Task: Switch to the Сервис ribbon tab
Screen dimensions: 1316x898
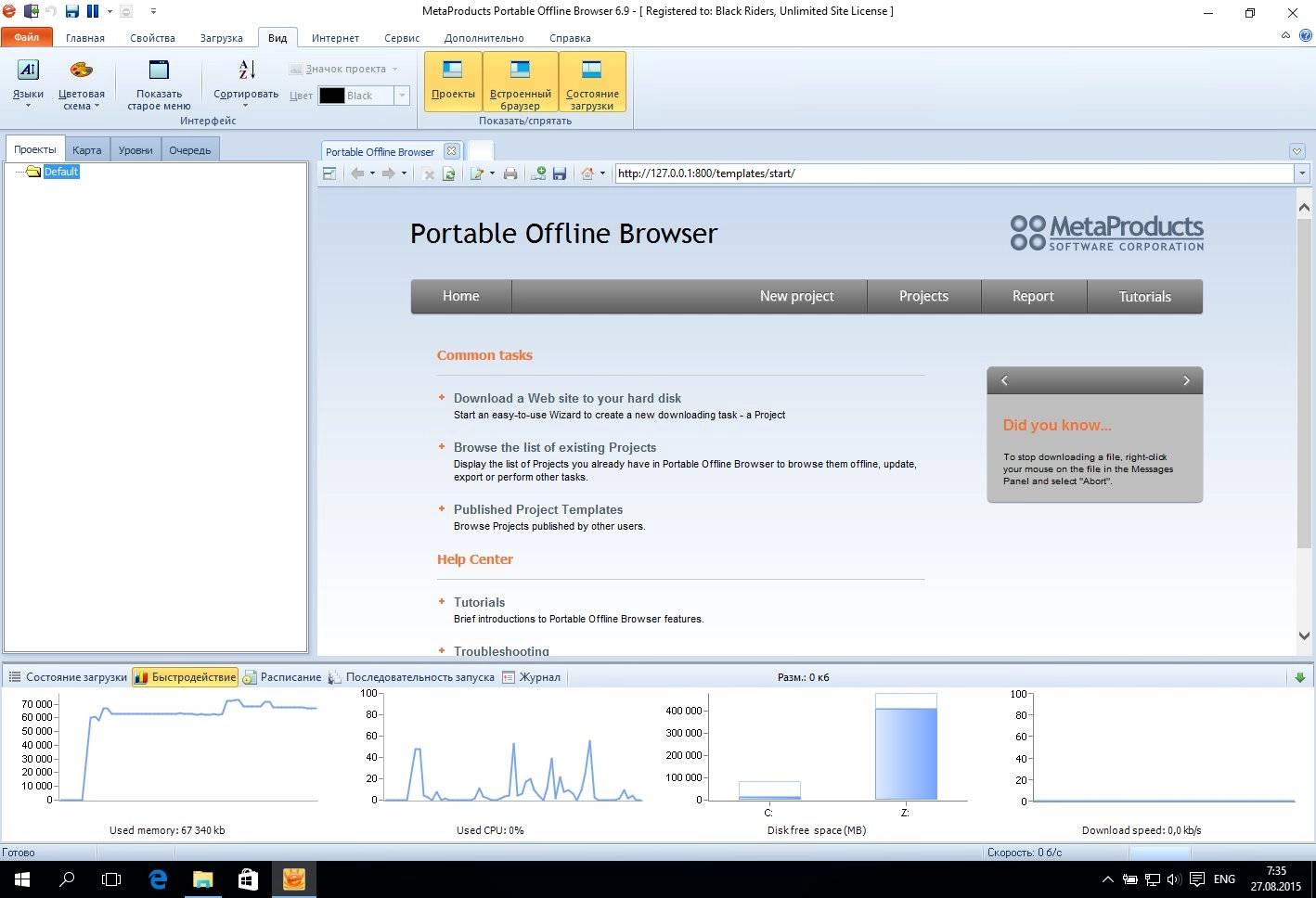Action: click(402, 38)
